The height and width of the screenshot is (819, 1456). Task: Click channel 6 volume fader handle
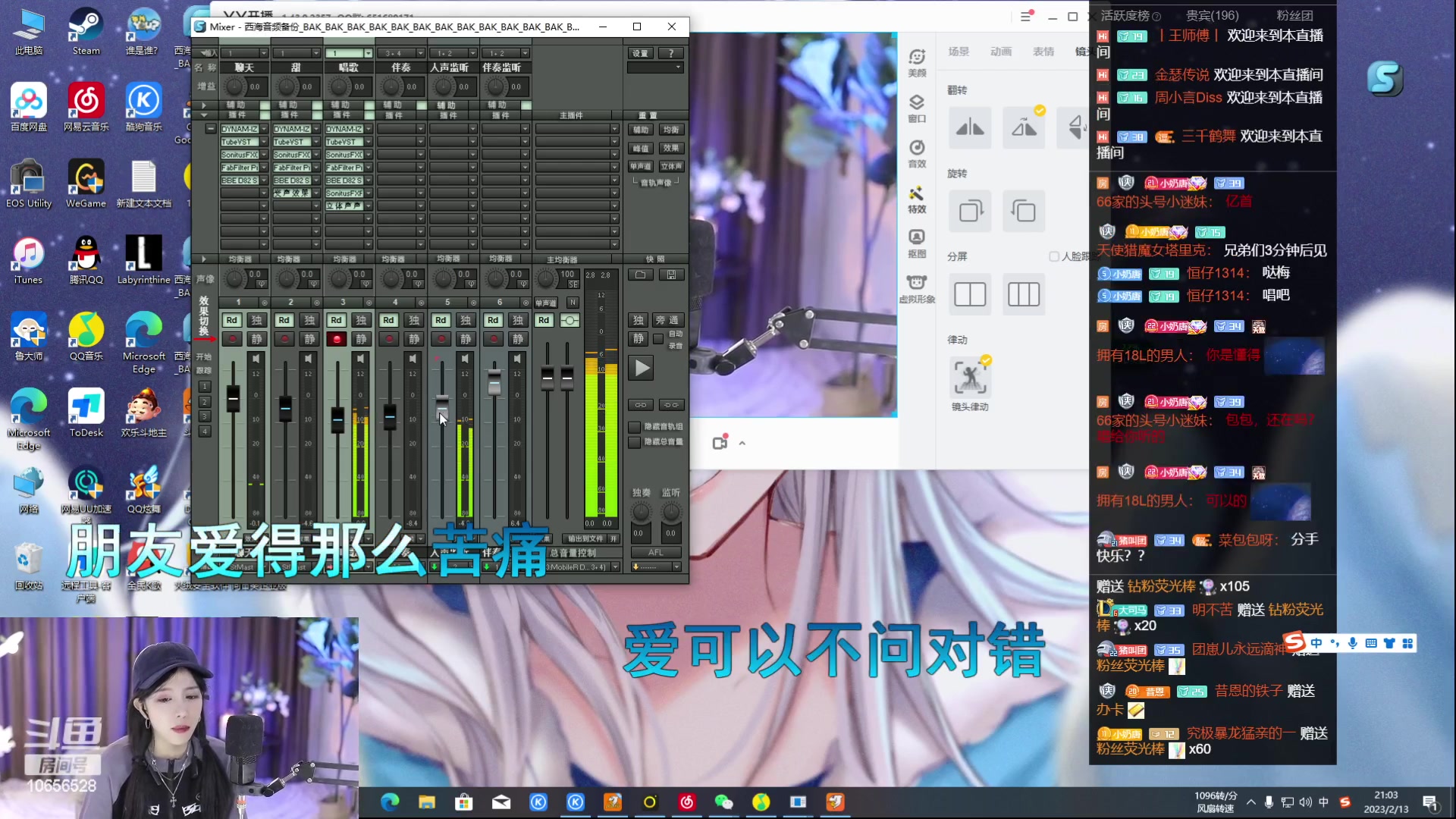click(x=494, y=382)
